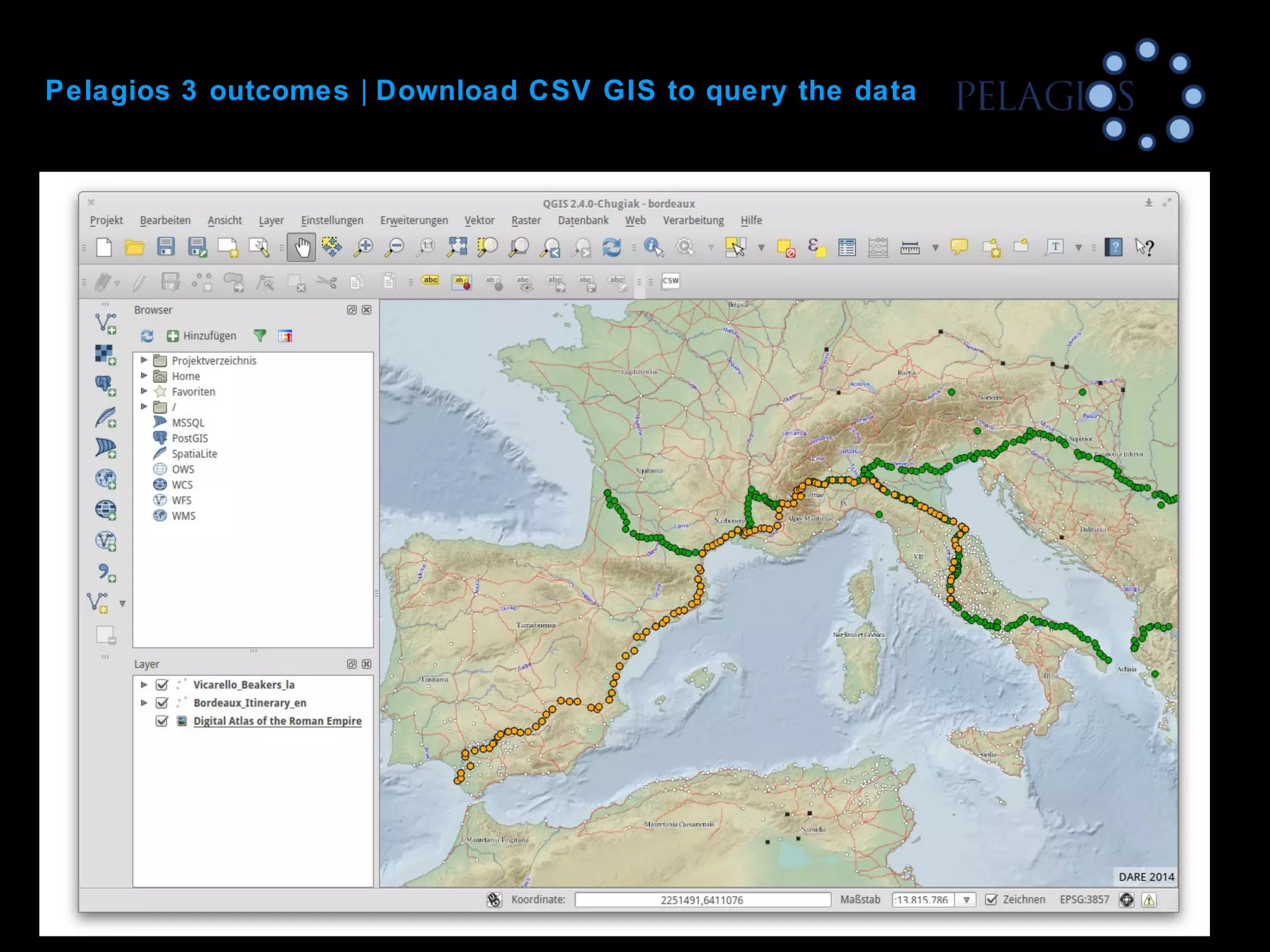Click Add Raster Layer checkered icon
The height and width of the screenshot is (952, 1270).
tap(105, 355)
